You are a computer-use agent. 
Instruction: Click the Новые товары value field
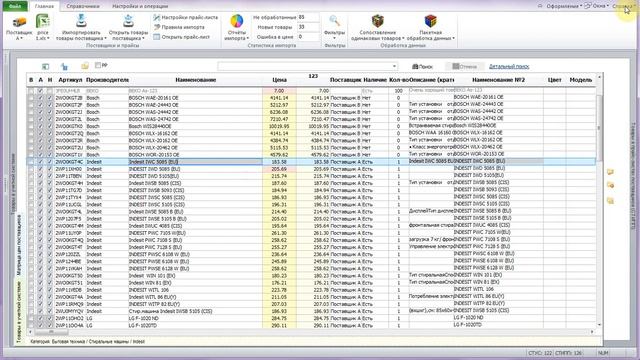(308, 27)
